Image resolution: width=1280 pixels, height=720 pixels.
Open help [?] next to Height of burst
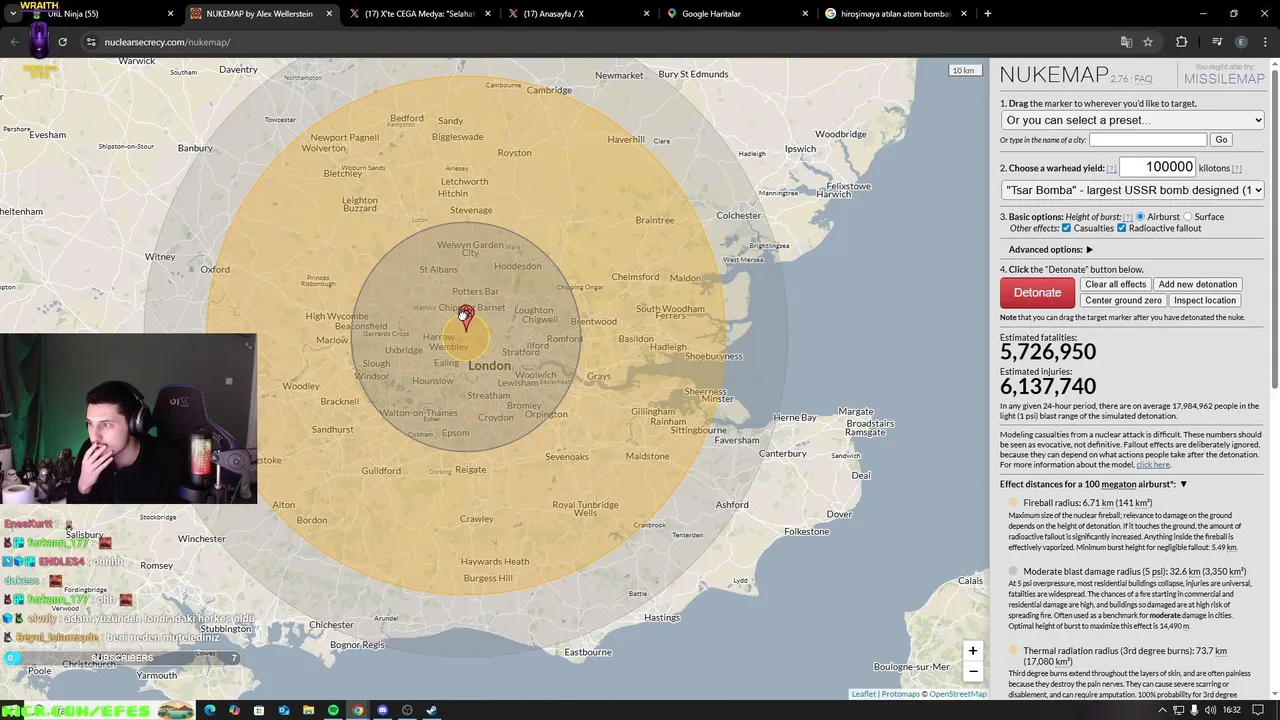[x=1128, y=217]
